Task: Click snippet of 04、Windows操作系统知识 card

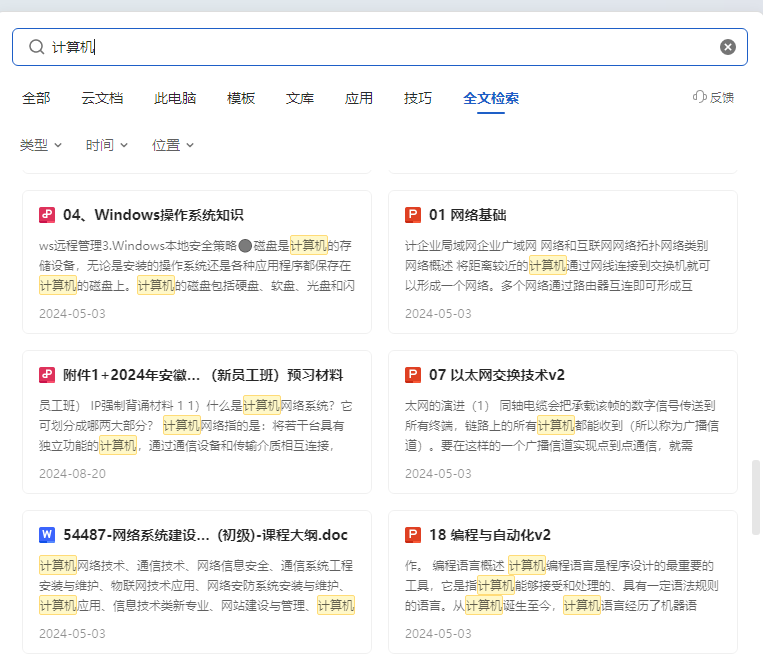Action: [x=197, y=265]
